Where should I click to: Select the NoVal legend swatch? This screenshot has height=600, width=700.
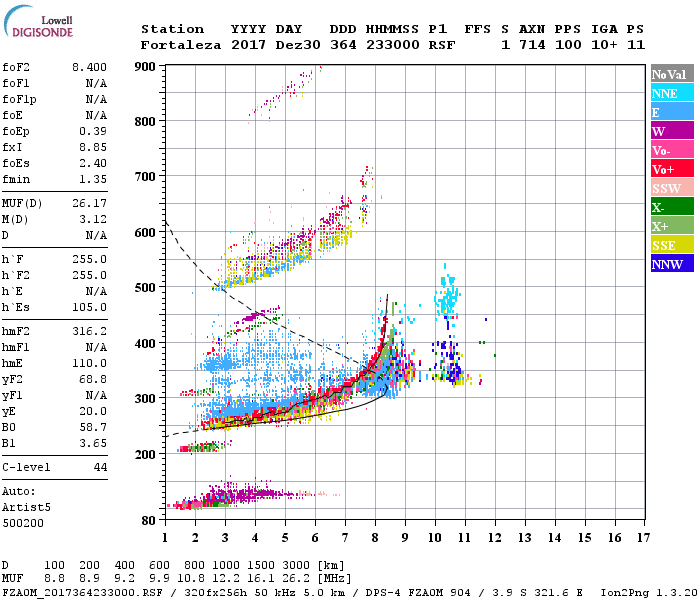pos(672,74)
